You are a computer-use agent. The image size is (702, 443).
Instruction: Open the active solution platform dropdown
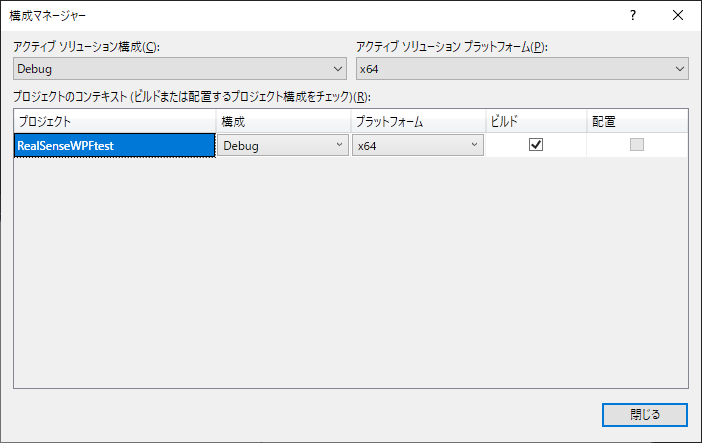522,69
